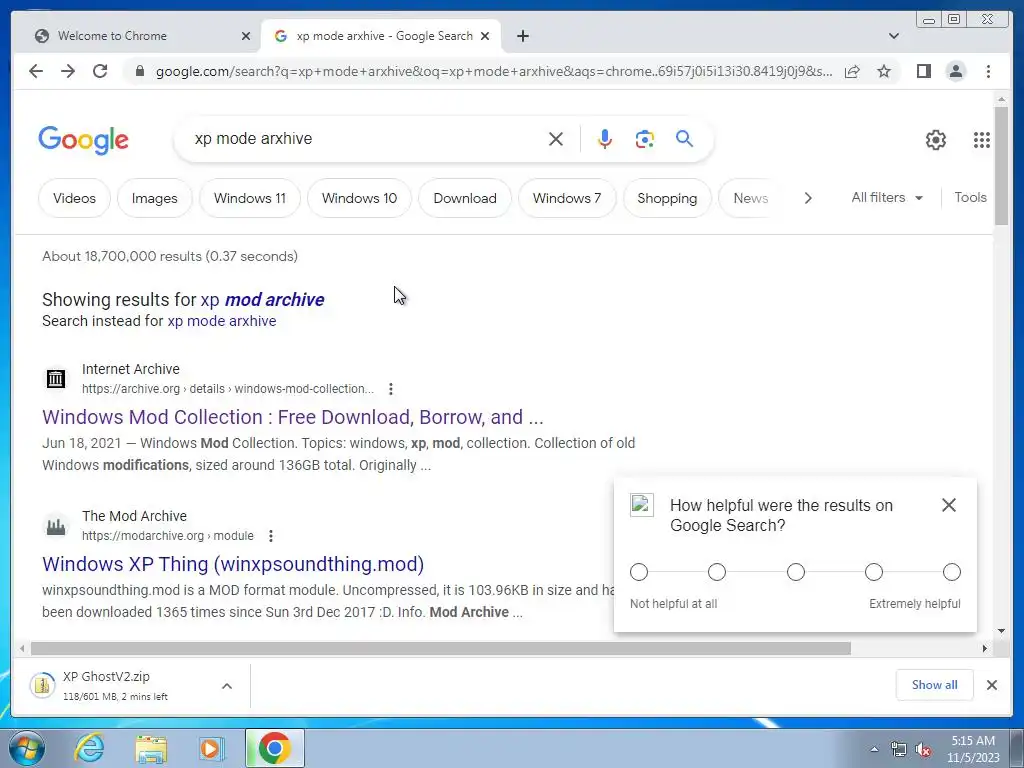
Task: Click corrected query xp mod archive
Action: [262, 299]
